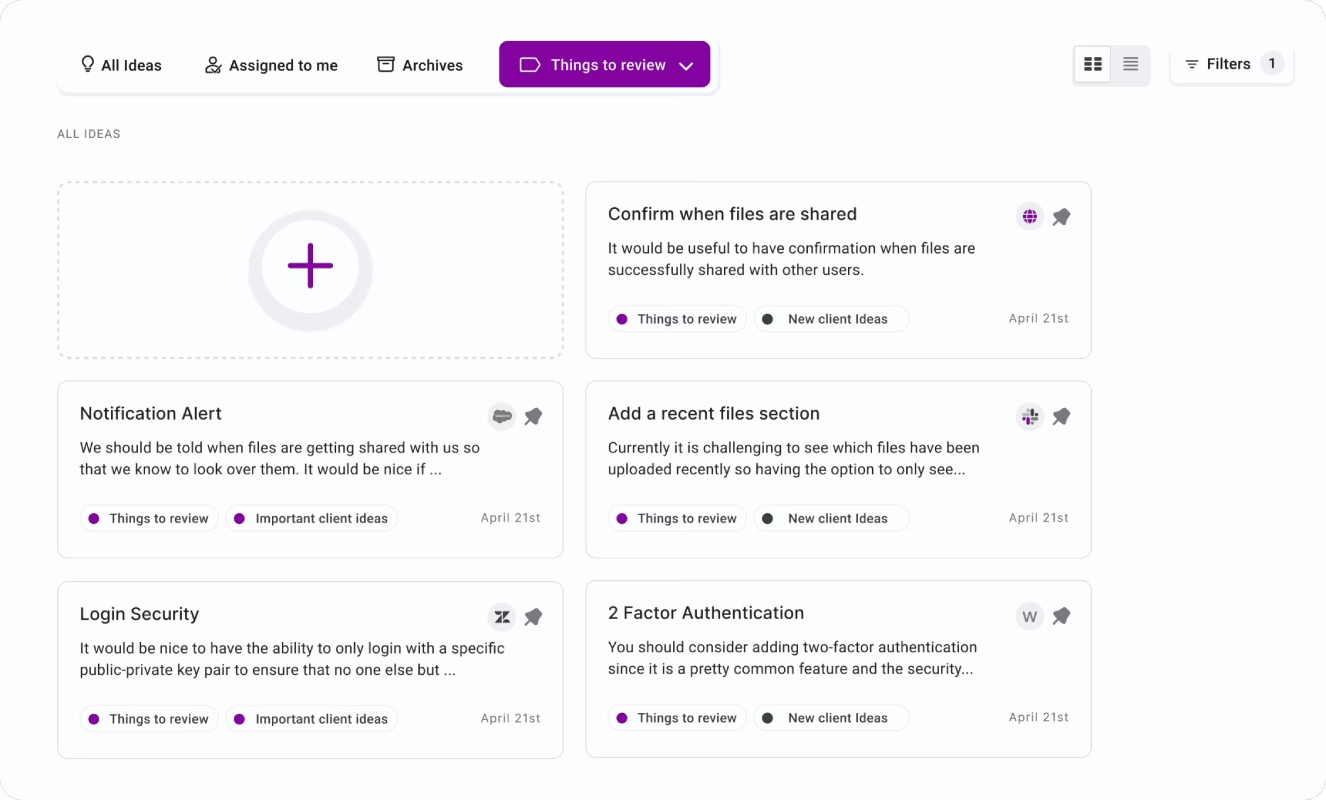Click New client Ideas tag on 2 Factor Authentication card

[x=831, y=718]
